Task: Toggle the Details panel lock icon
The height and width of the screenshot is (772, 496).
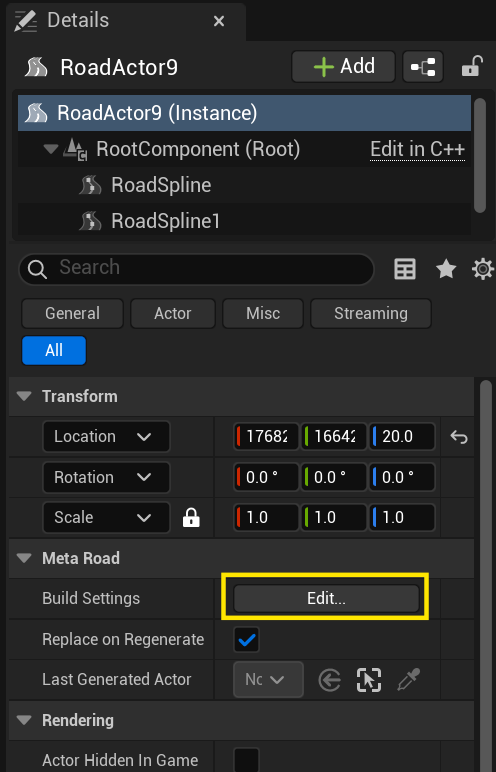Action: click(471, 66)
